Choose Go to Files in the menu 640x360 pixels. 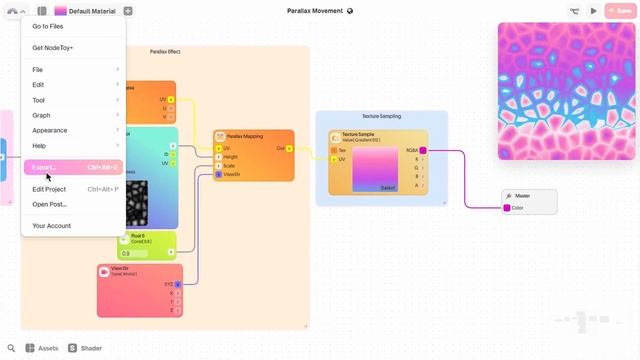pyautogui.click(x=73, y=26)
